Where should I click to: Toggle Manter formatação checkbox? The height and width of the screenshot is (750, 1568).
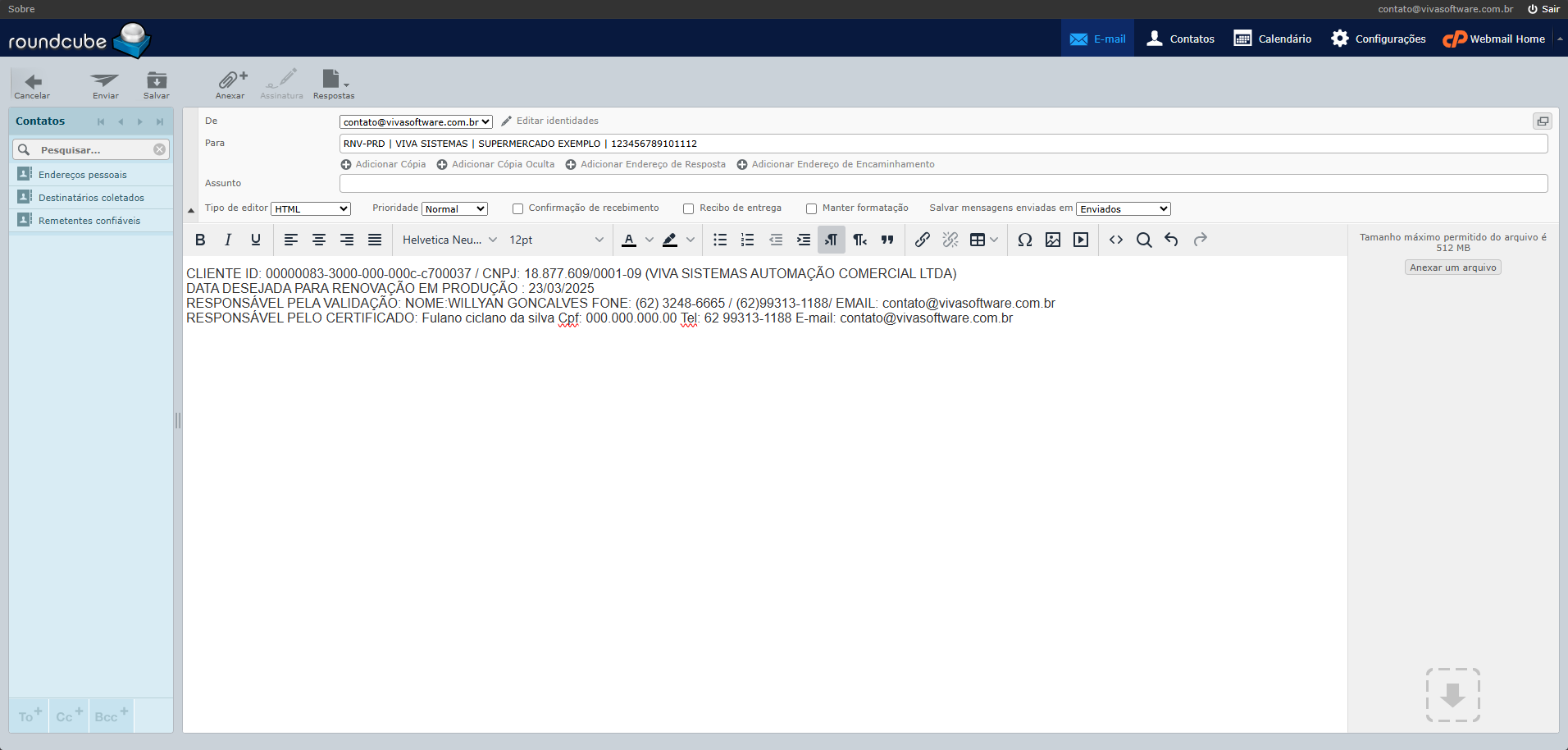tap(812, 208)
